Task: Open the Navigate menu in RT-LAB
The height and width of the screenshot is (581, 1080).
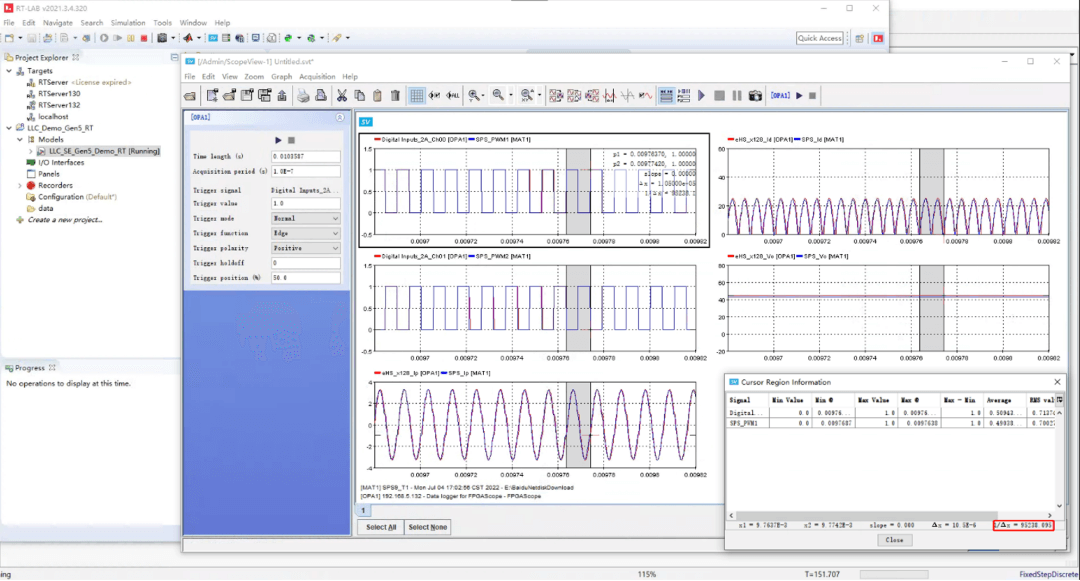Action: [x=57, y=23]
